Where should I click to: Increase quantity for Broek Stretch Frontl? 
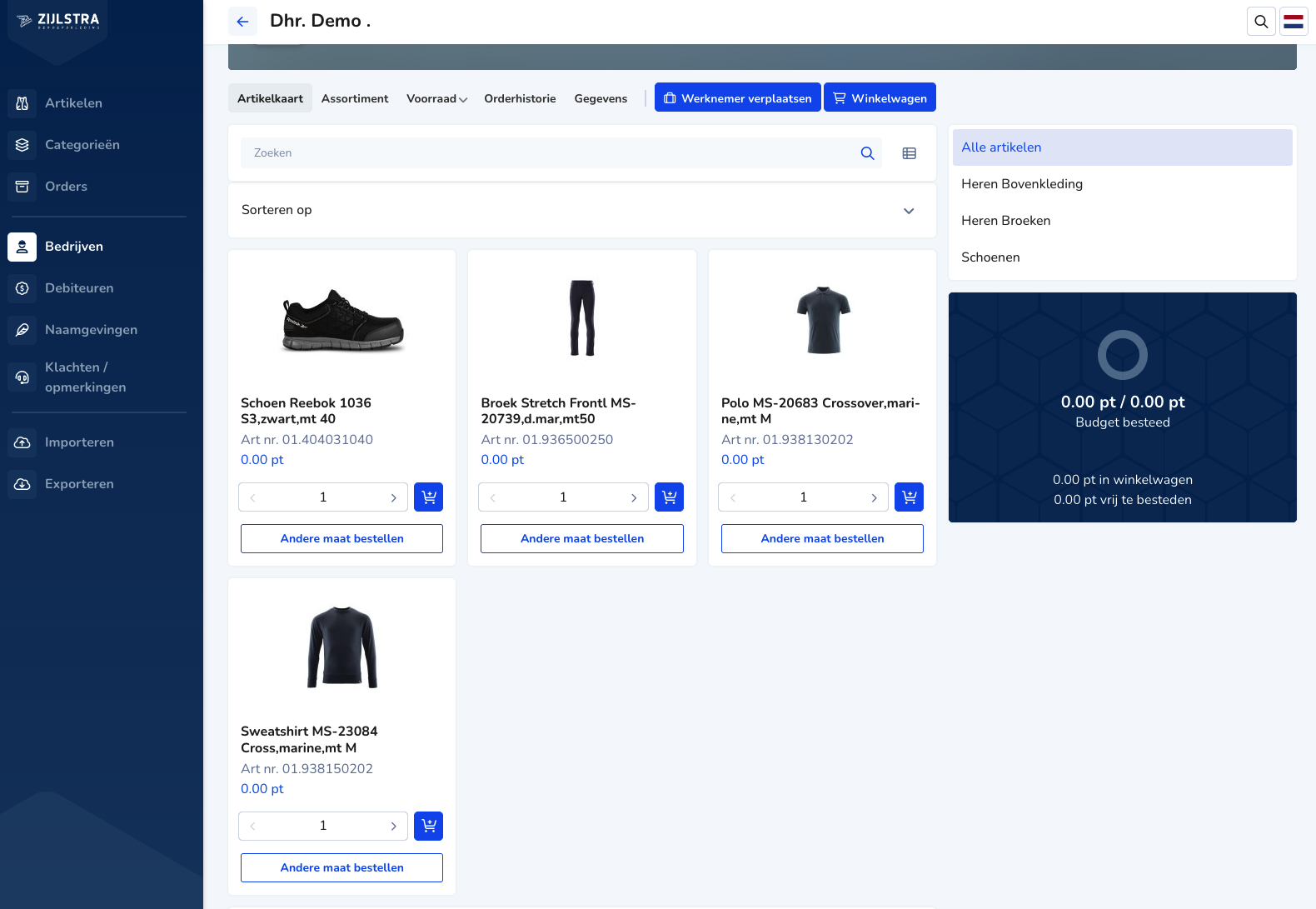[634, 497]
